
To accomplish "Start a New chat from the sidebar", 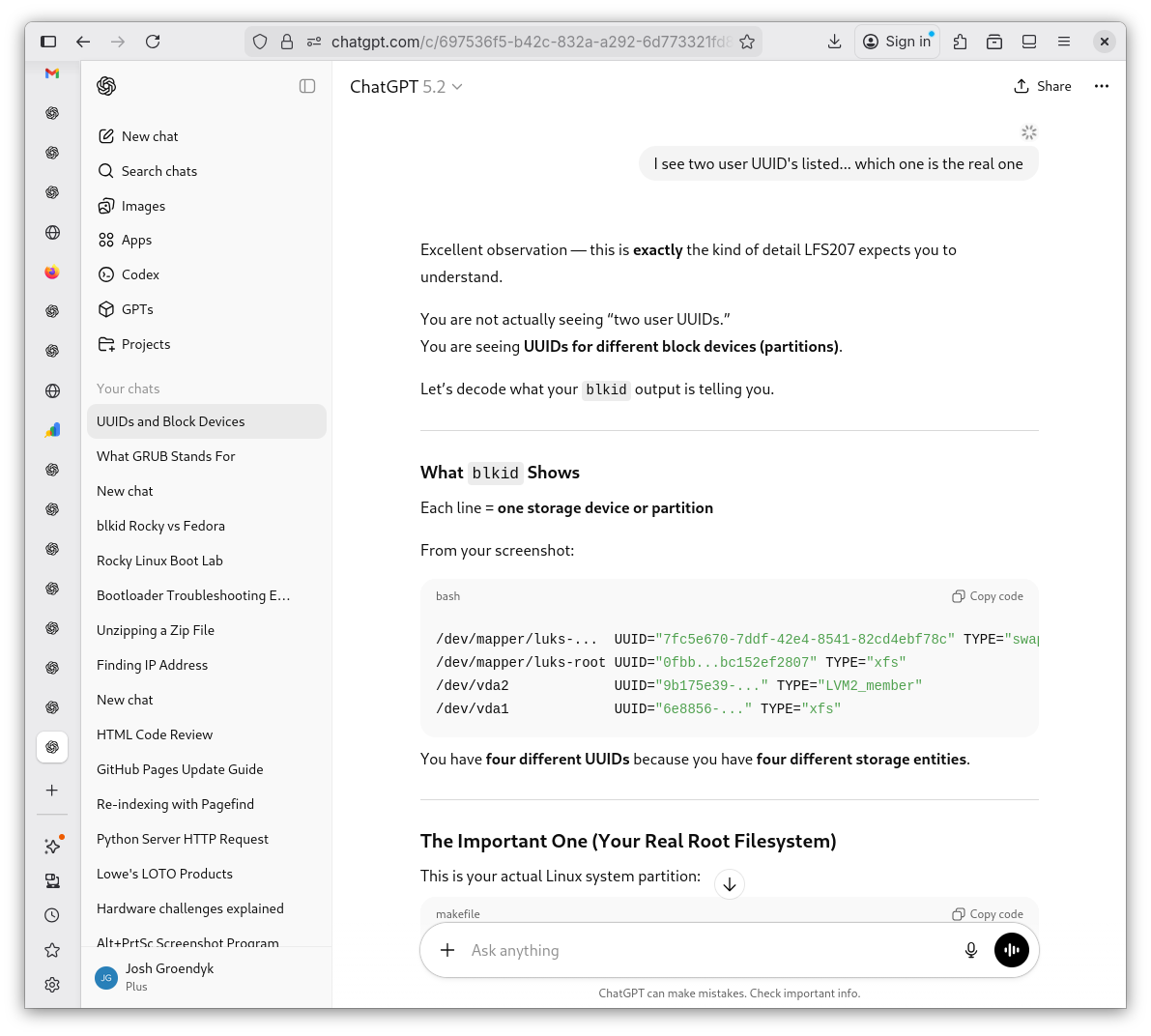I will click(150, 136).
